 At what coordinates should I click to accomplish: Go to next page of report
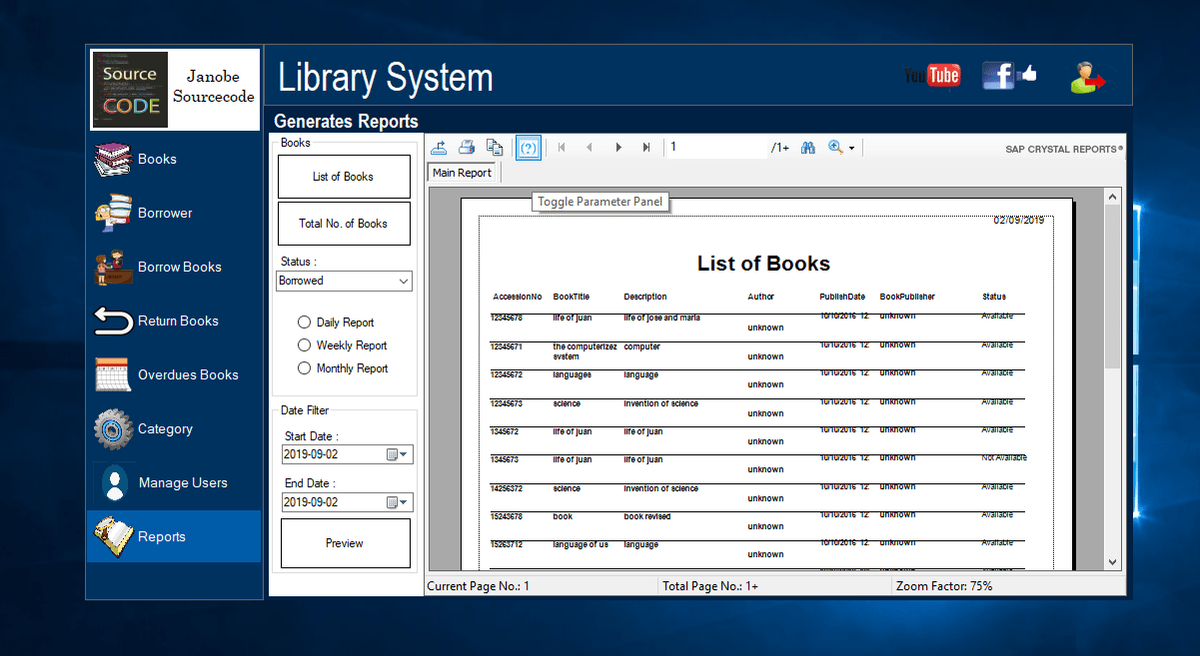(618, 147)
